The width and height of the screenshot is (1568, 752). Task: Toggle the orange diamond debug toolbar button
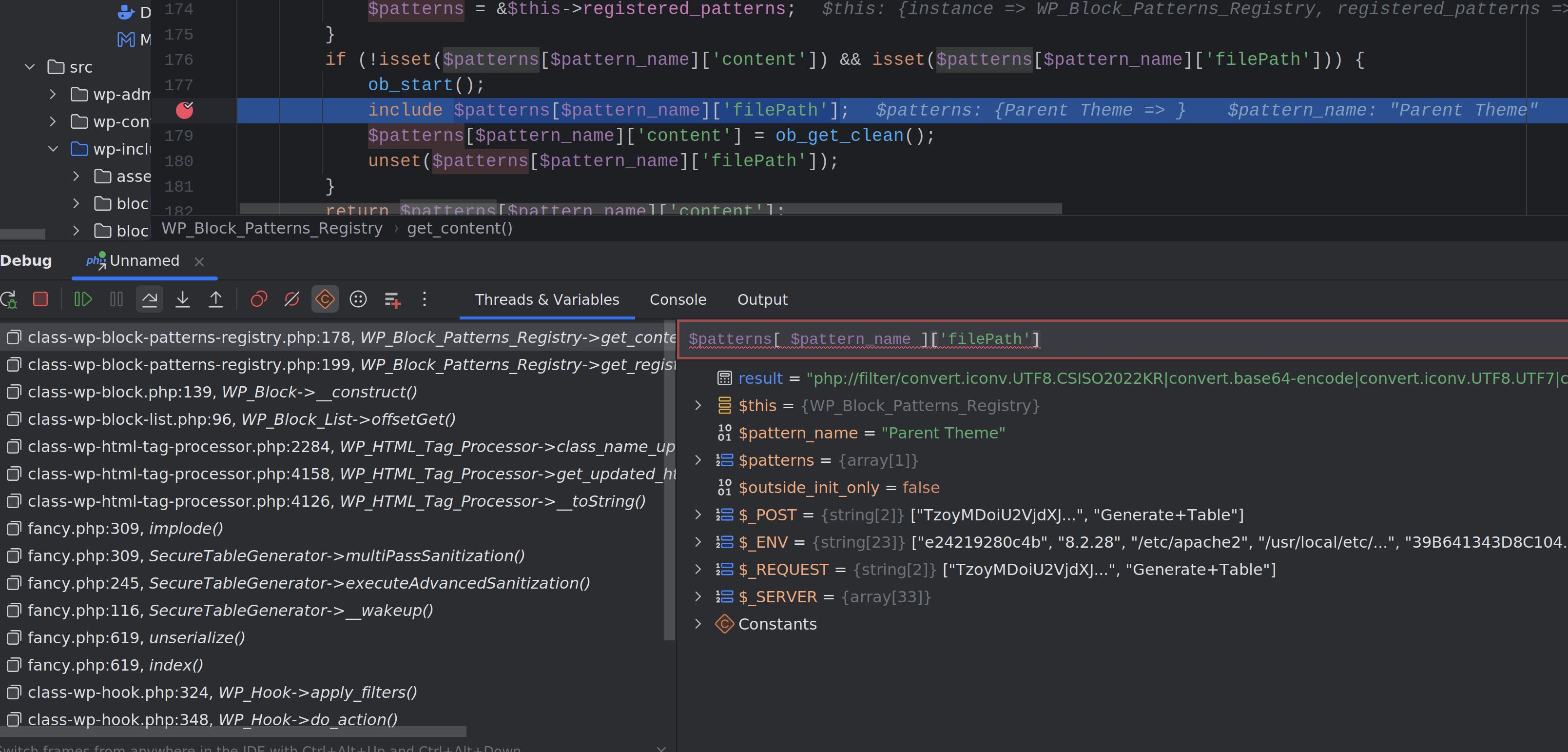coord(325,299)
